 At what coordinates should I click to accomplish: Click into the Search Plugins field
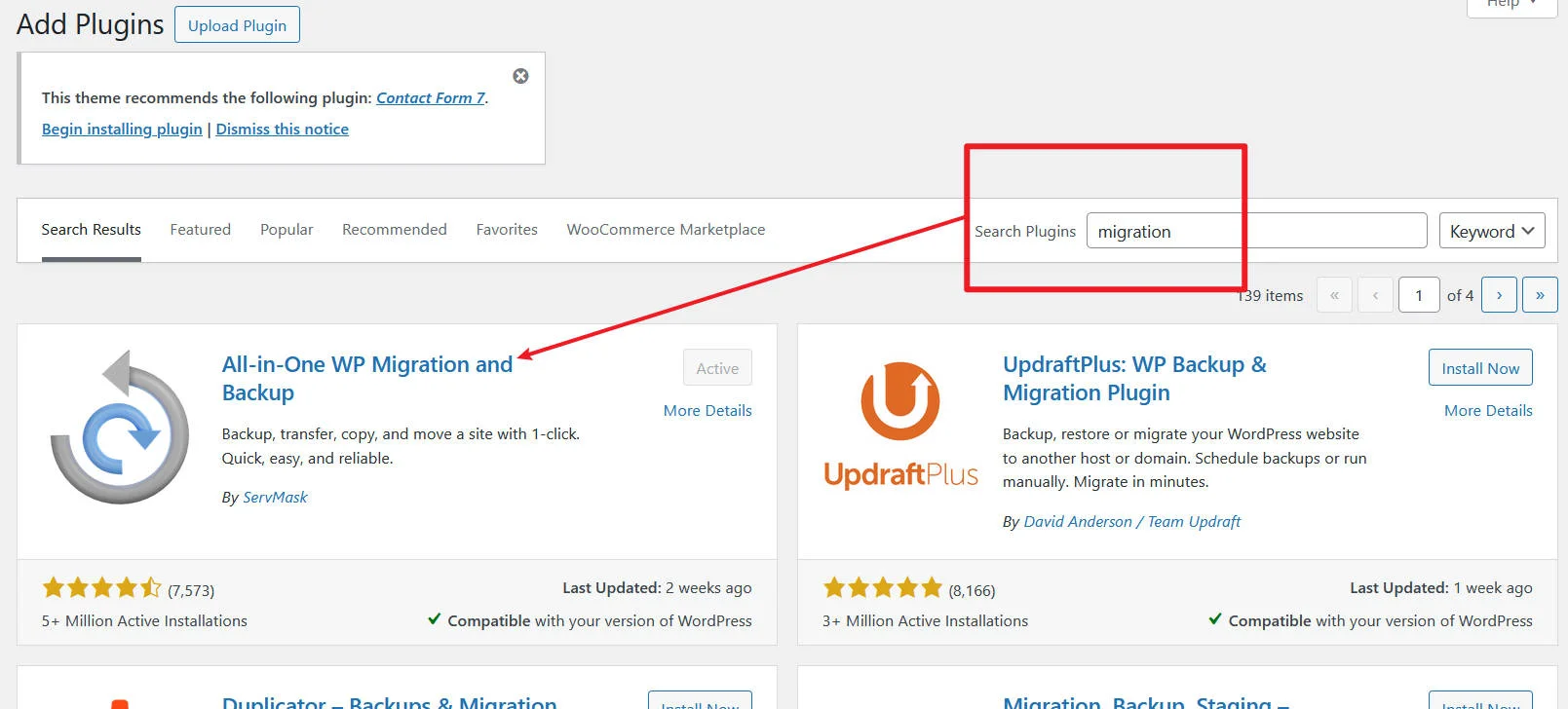pos(1255,232)
